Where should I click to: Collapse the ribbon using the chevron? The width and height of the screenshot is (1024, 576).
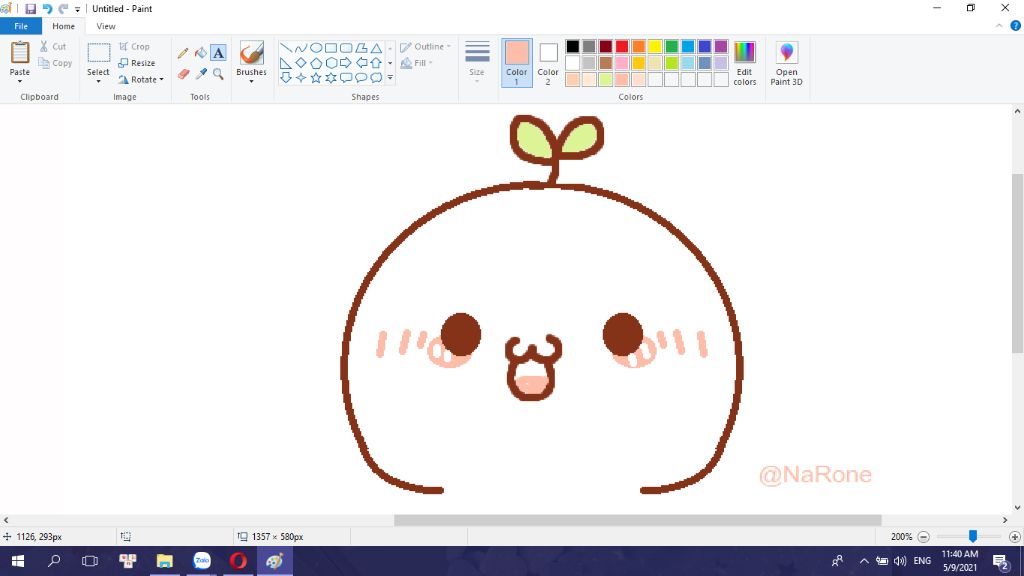[999, 26]
